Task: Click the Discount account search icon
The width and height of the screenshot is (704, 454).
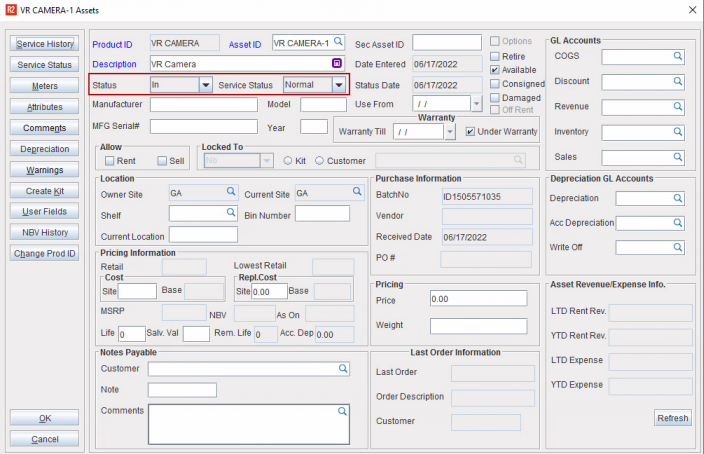Action: point(677,82)
